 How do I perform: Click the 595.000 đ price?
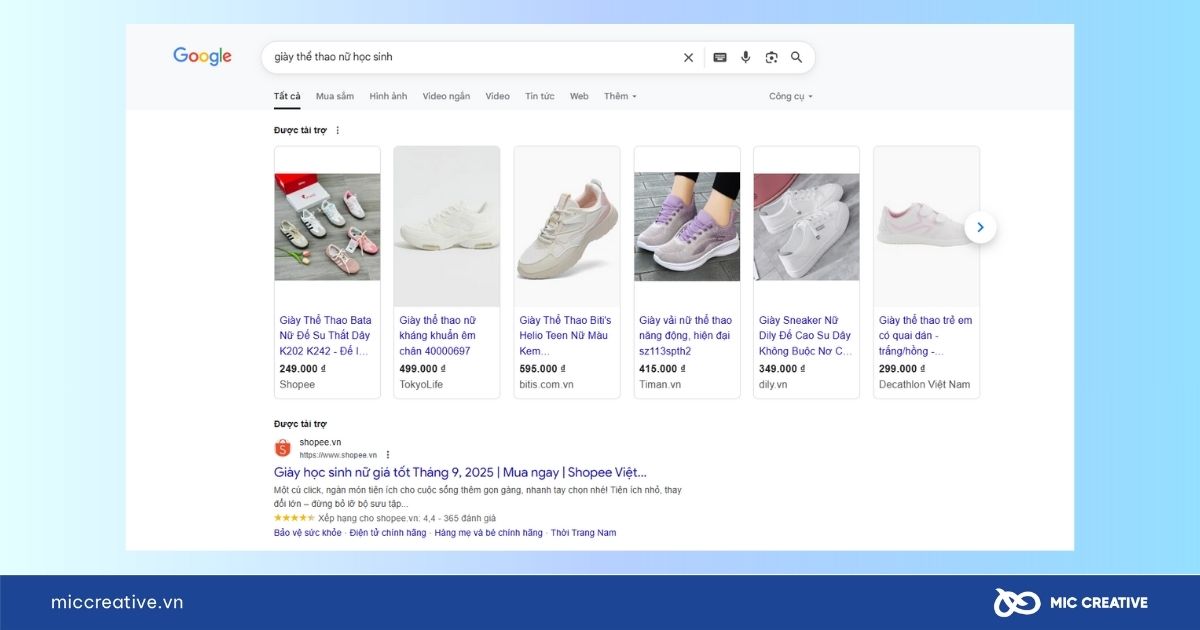click(x=542, y=368)
